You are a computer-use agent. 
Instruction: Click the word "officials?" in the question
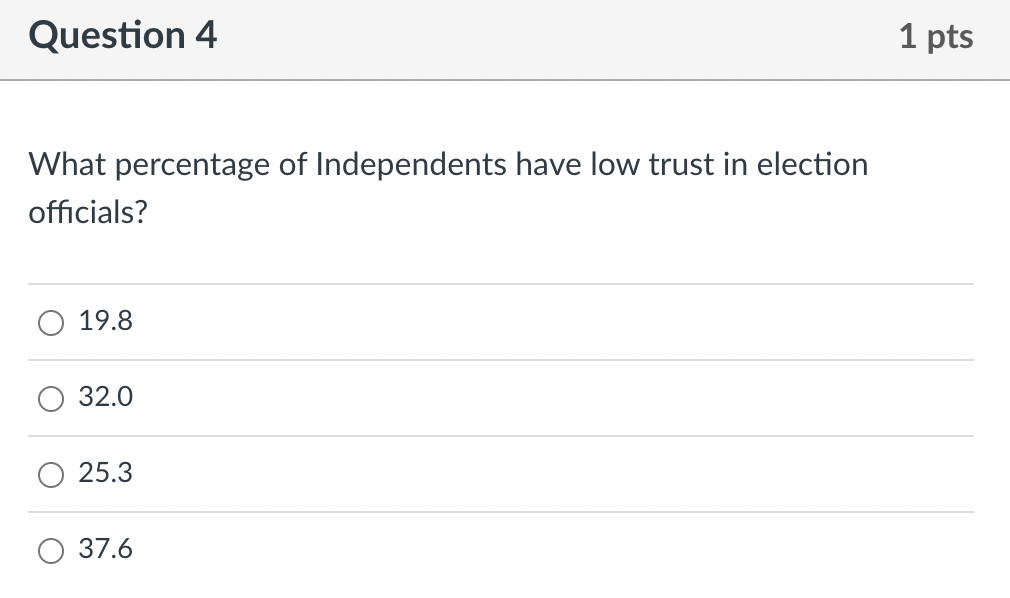88,212
